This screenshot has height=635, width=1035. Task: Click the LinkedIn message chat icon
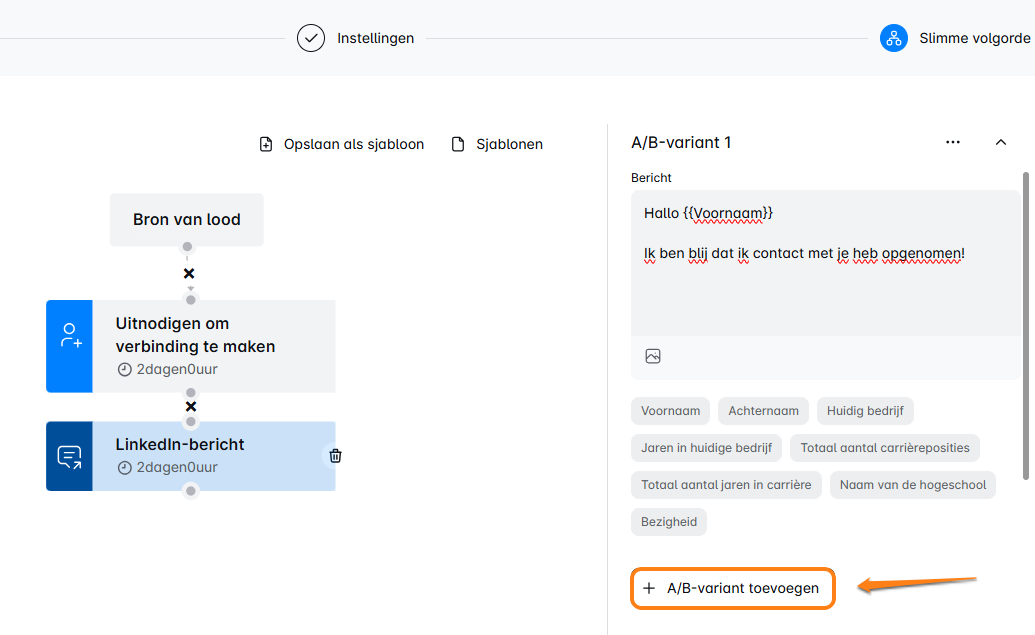pyautogui.click(x=69, y=457)
